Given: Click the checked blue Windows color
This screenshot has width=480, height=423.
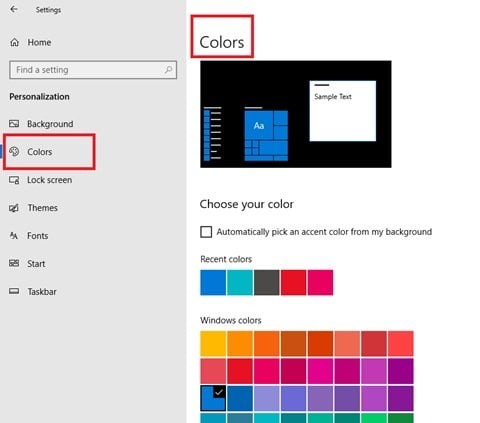Looking at the screenshot, I should click(213, 398).
